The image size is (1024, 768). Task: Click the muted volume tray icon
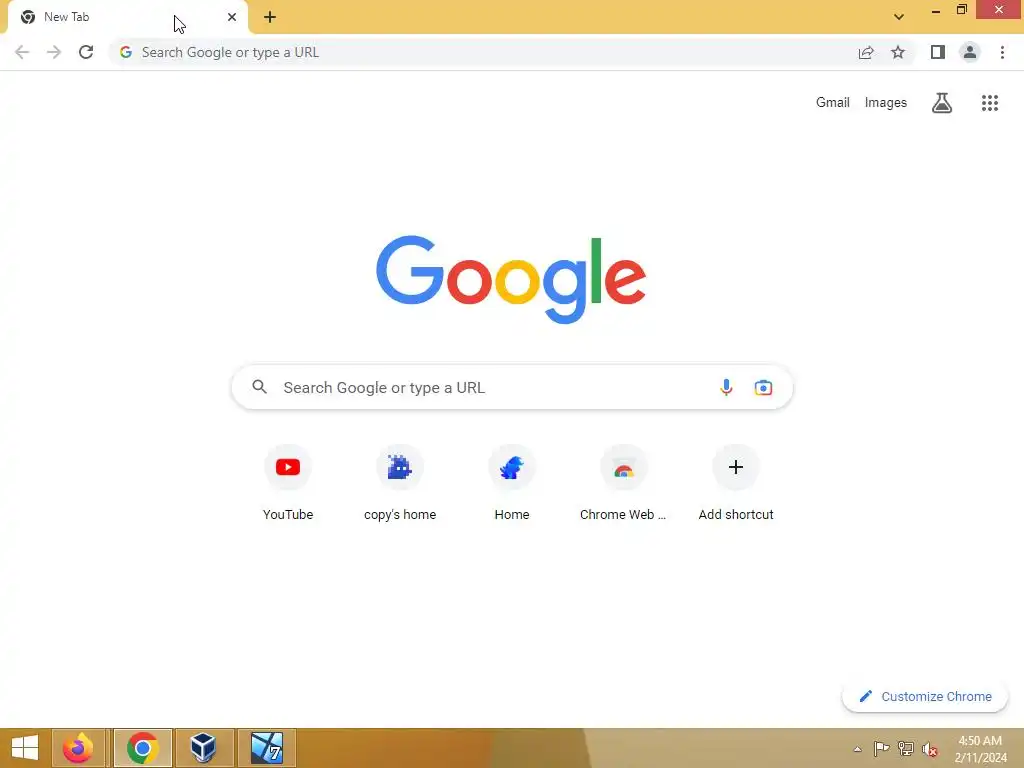tap(929, 749)
